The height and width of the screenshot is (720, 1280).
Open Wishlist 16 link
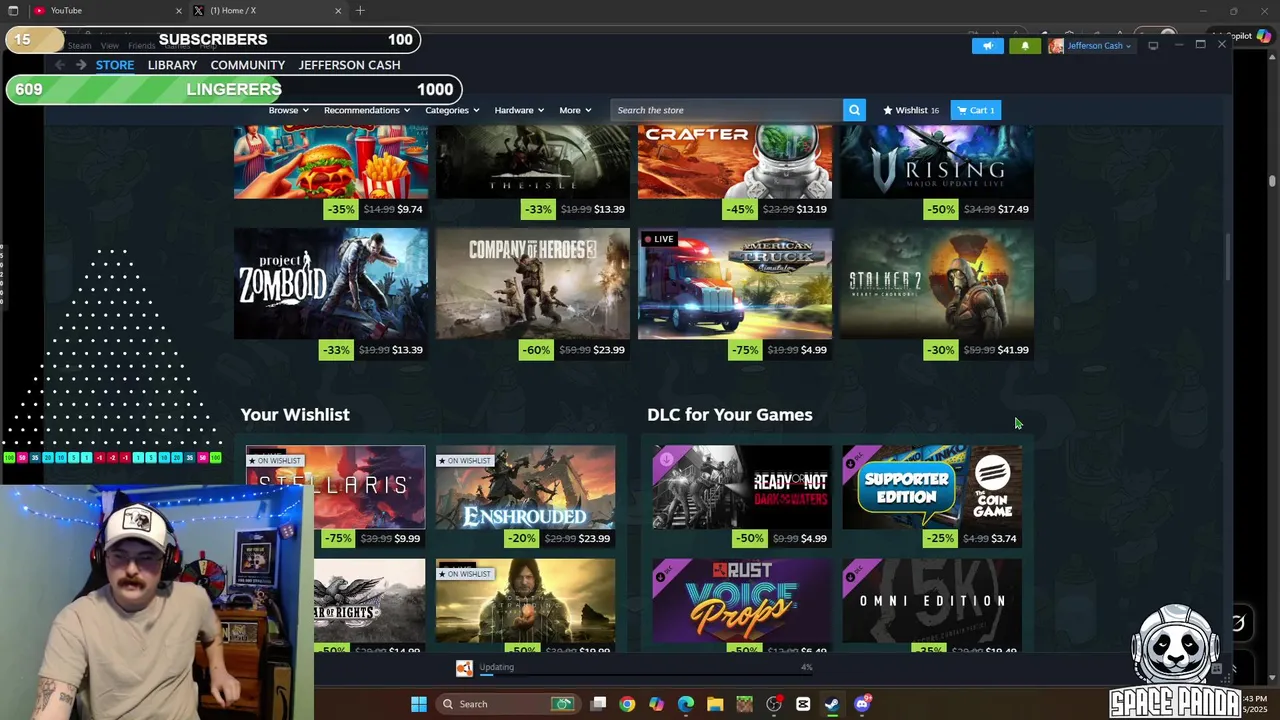click(x=911, y=110)
